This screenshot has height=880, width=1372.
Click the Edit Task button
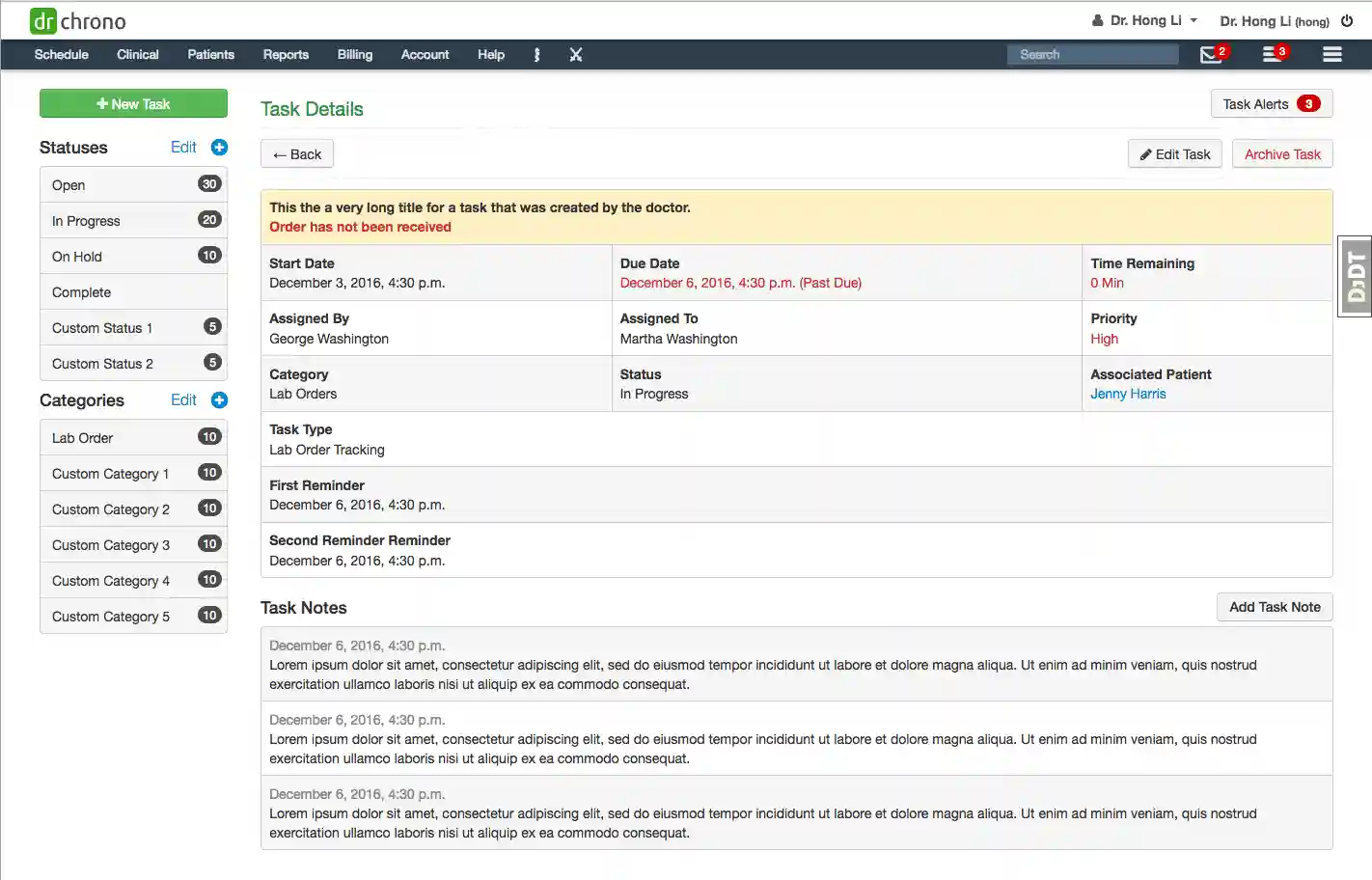coord(1174,153)
